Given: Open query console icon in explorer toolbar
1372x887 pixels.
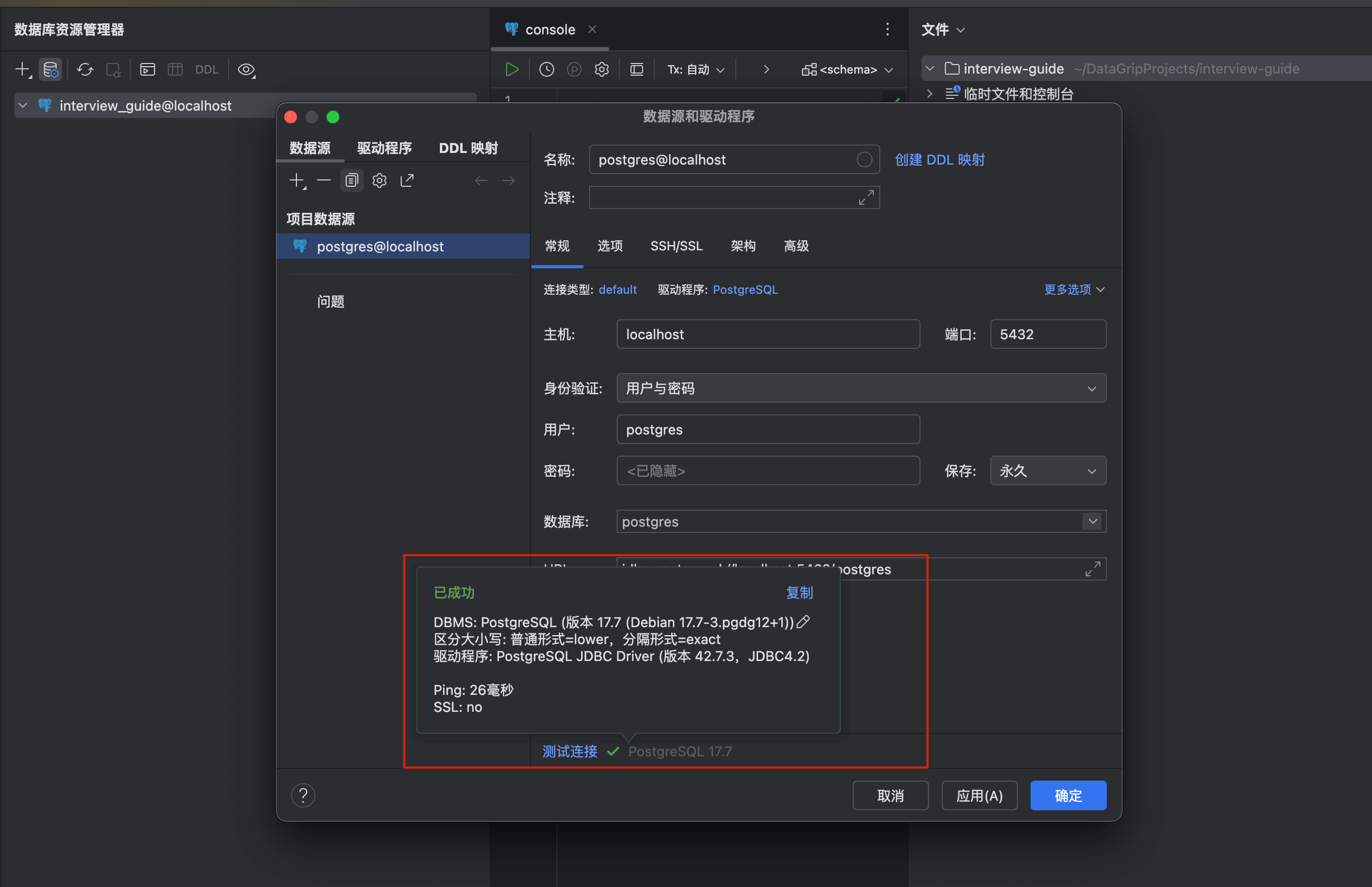Looking at the screenshot, I should coord(148,70).
